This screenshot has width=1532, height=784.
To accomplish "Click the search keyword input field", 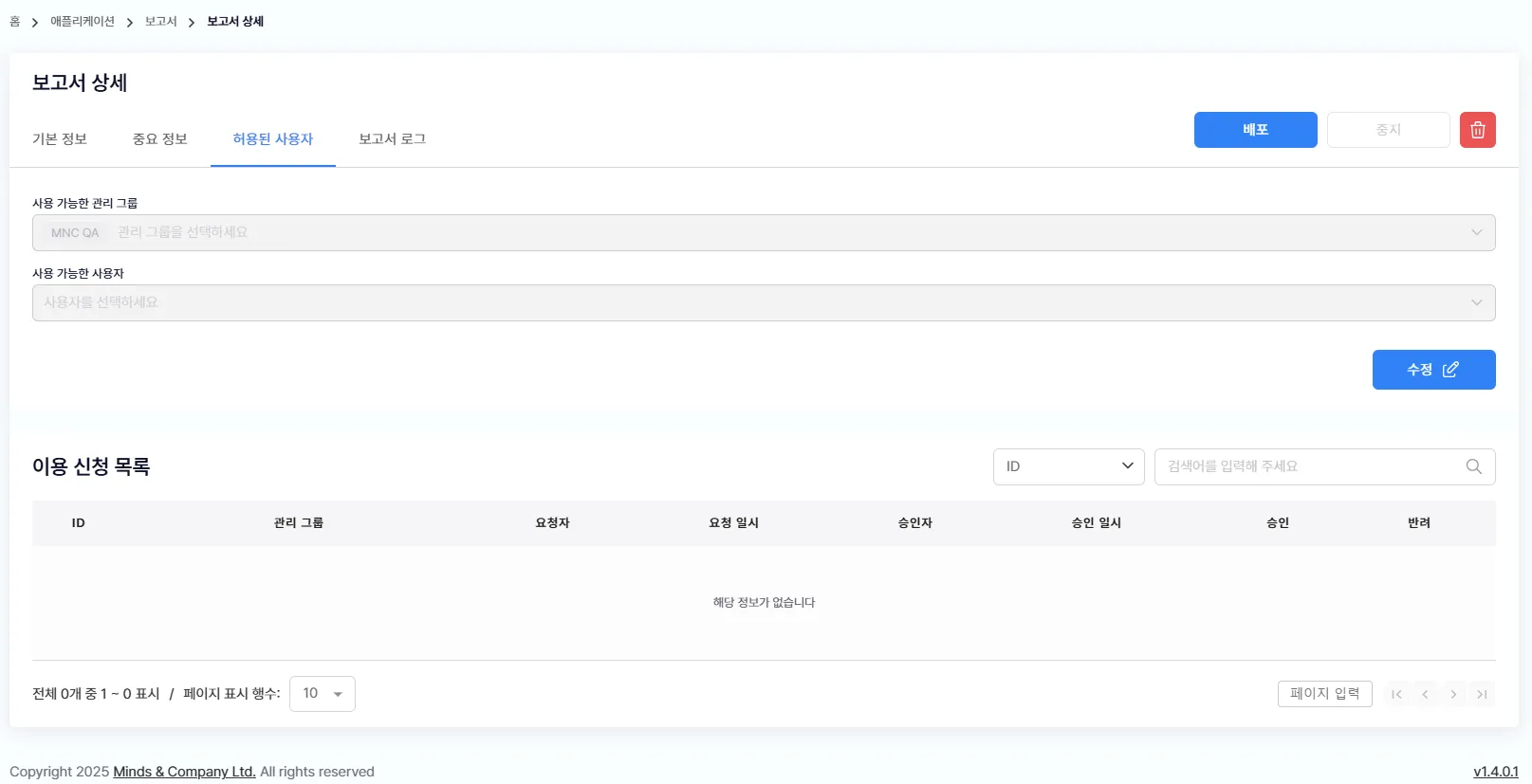I will pos(1309,466).
